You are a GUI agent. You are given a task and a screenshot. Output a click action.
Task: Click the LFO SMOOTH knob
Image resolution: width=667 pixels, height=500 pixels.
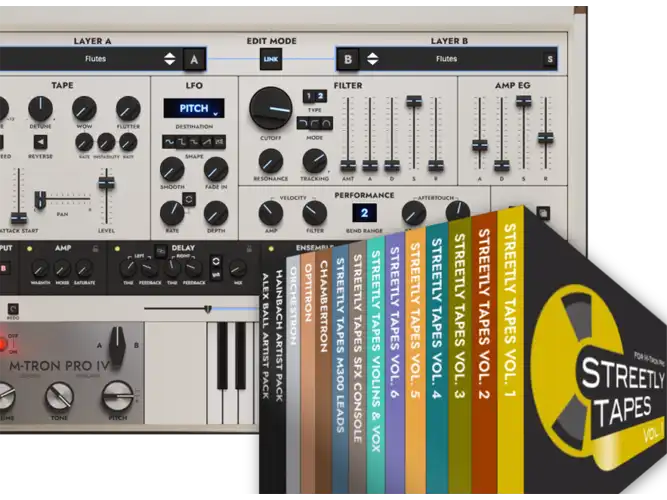point(172,169)
